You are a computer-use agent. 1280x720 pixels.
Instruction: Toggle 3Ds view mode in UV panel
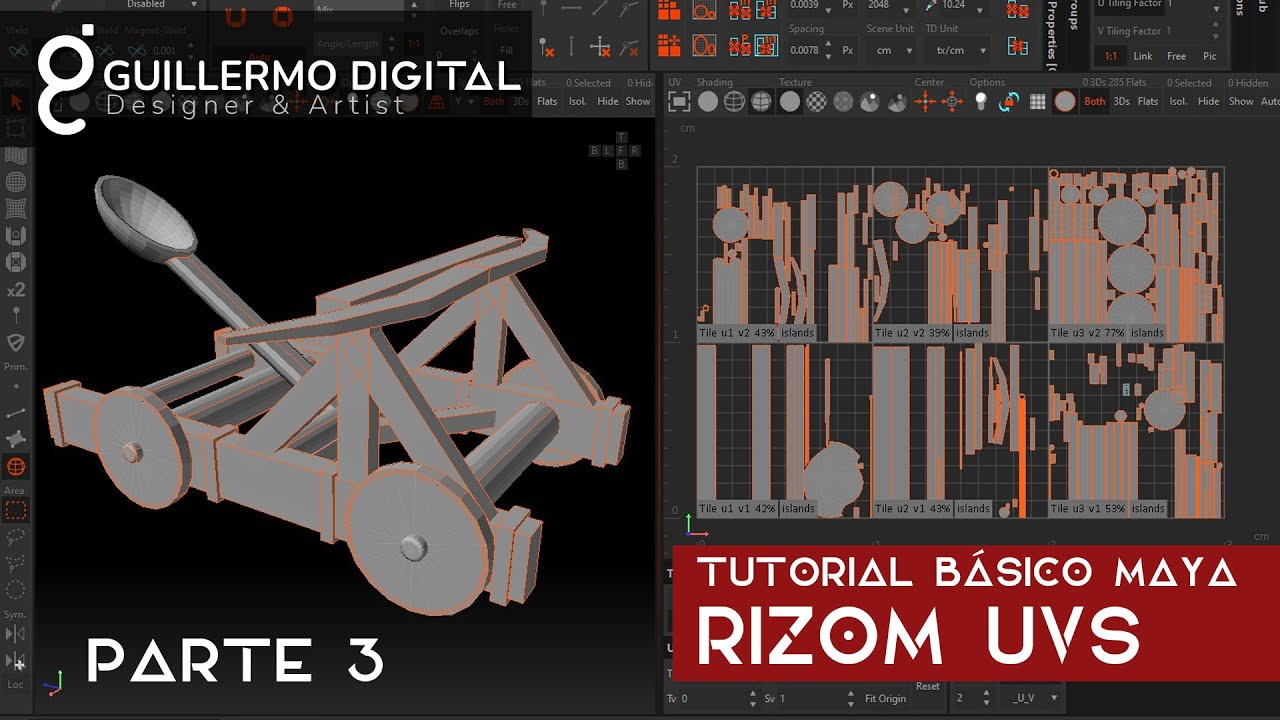tap(1122, 102)
